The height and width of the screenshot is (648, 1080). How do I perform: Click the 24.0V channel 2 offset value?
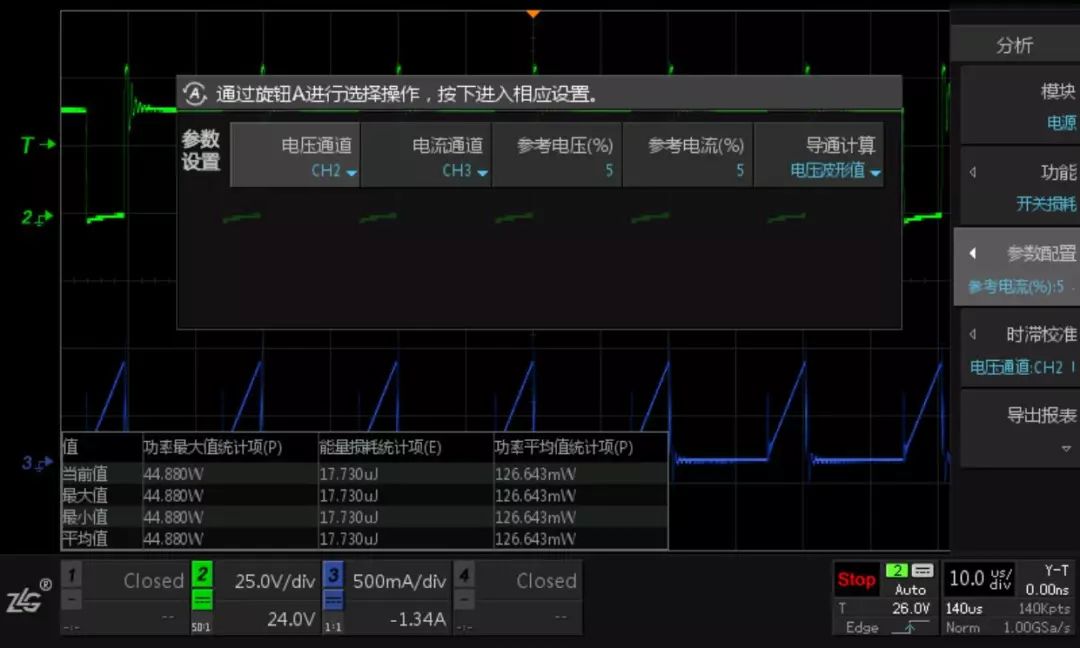pyautogui.click(x=291, y=619)
